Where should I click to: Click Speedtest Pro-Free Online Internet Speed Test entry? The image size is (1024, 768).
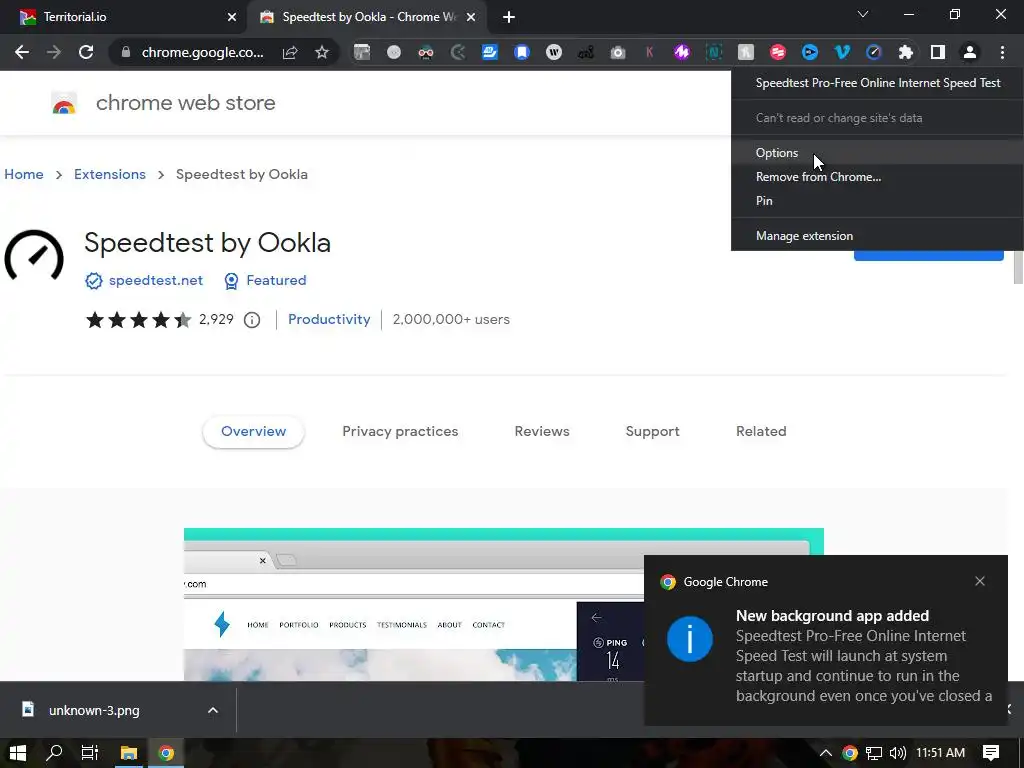tap(878, 83)
